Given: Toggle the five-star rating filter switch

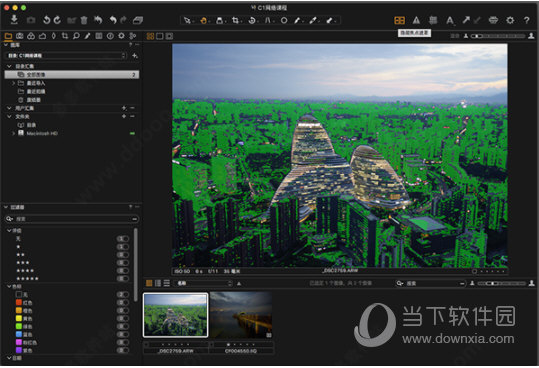Looking at the screenshot, I should click(x=123, y=279).
